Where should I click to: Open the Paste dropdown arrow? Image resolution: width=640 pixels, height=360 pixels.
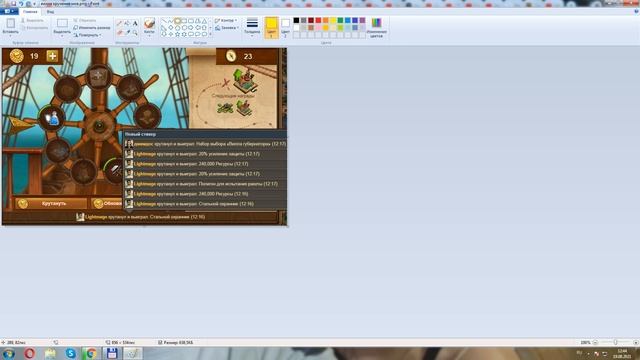11,36
